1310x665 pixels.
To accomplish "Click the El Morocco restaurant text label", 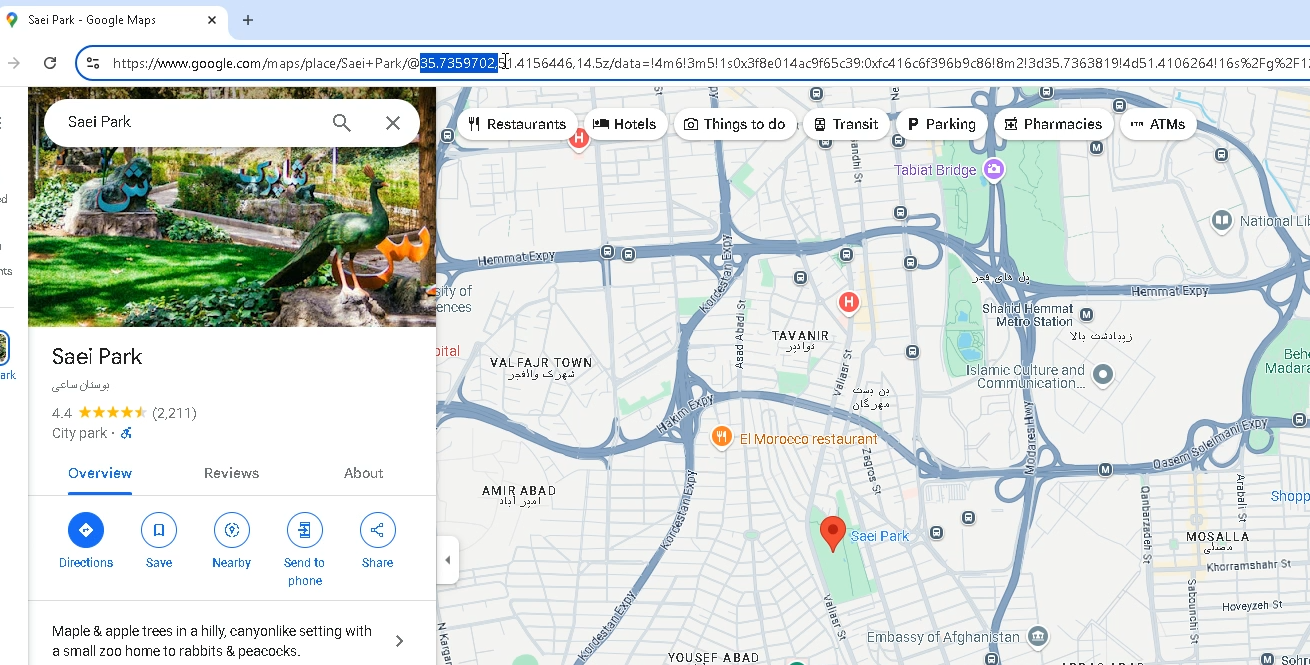I will [x=809, y=439].
